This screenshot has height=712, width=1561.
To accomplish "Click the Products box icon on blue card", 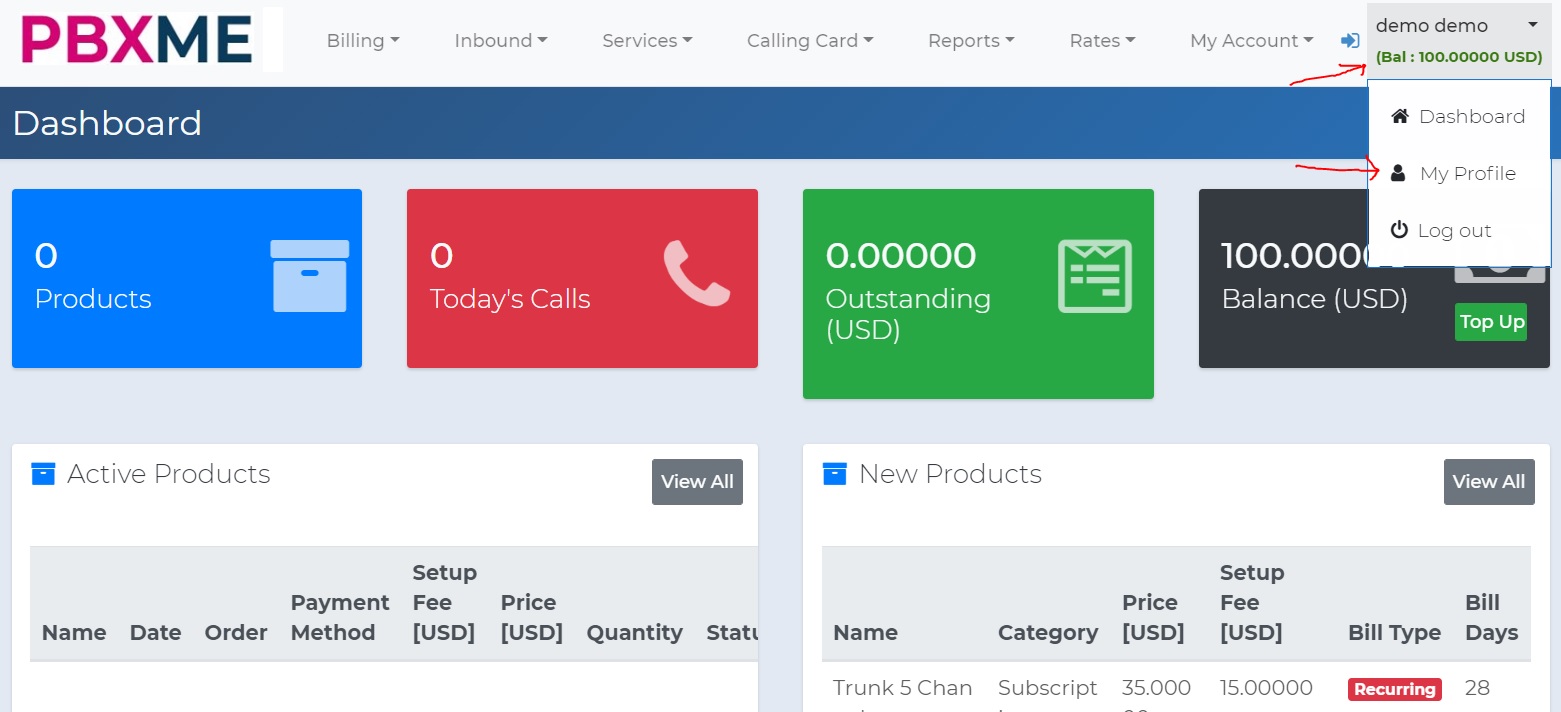I will click(x=310, y=276).
